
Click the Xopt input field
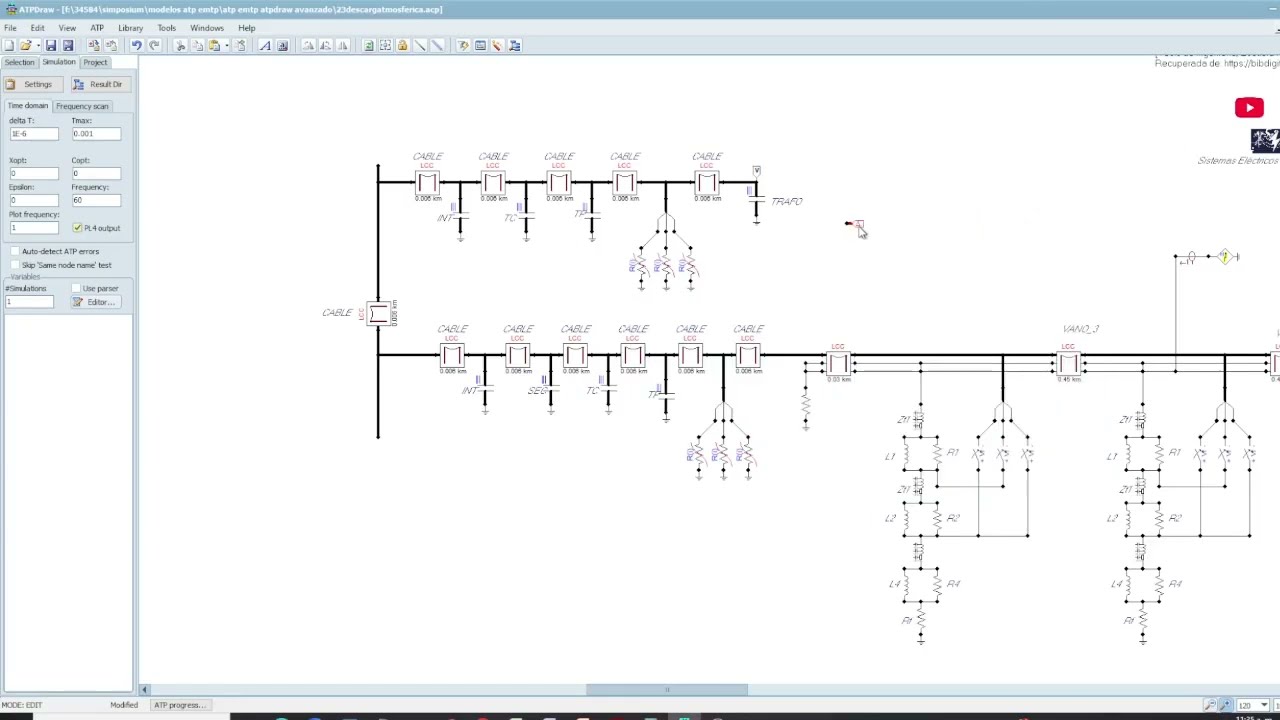point(34,174)
